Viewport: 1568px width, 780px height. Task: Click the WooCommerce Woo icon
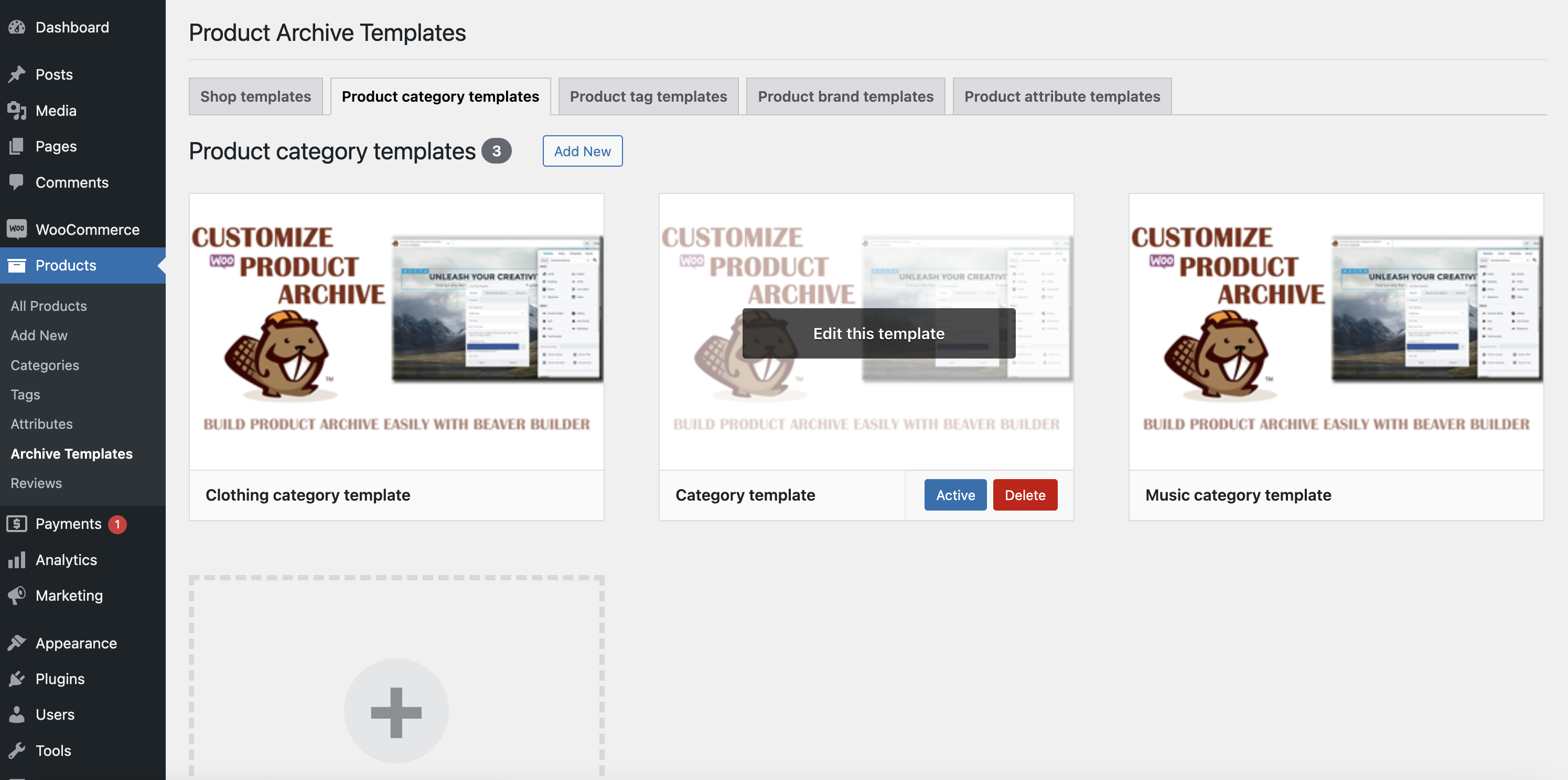coord(17,230)
